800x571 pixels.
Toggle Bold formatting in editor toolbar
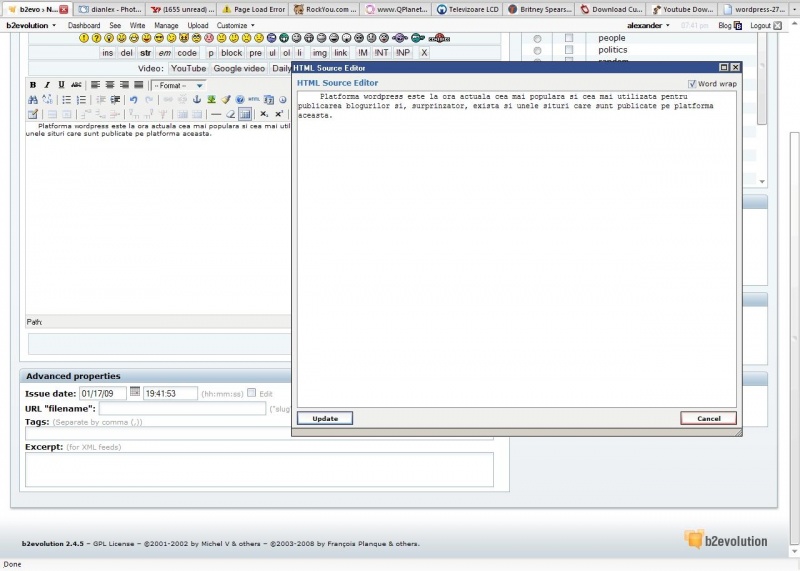point(33,85)
